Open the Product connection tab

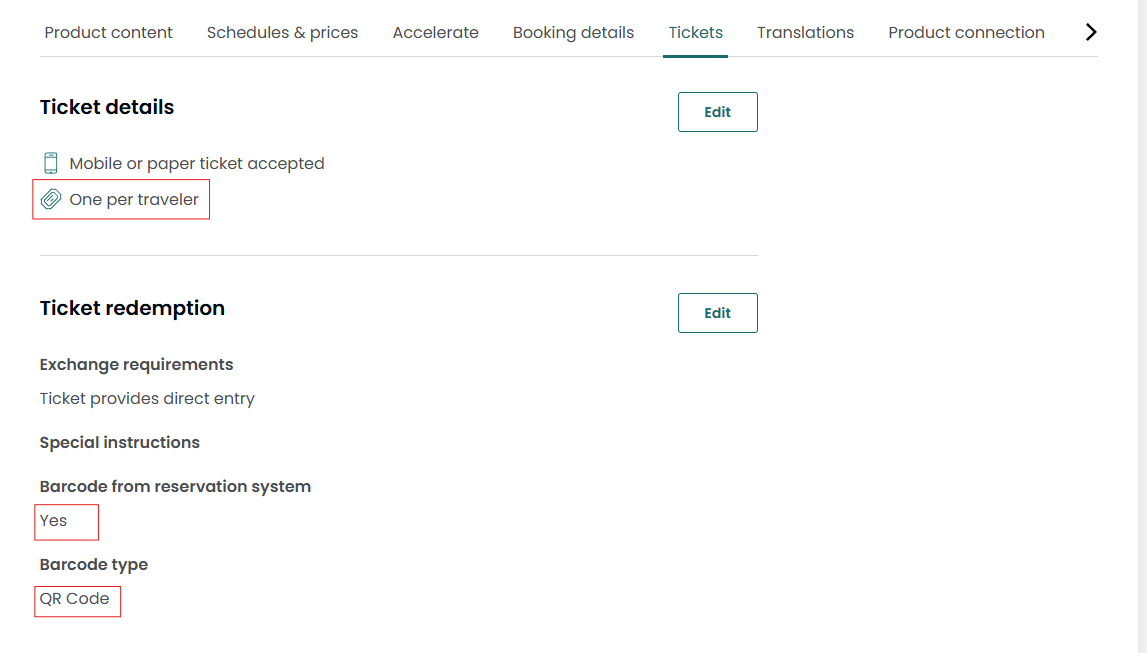point(966,33)
